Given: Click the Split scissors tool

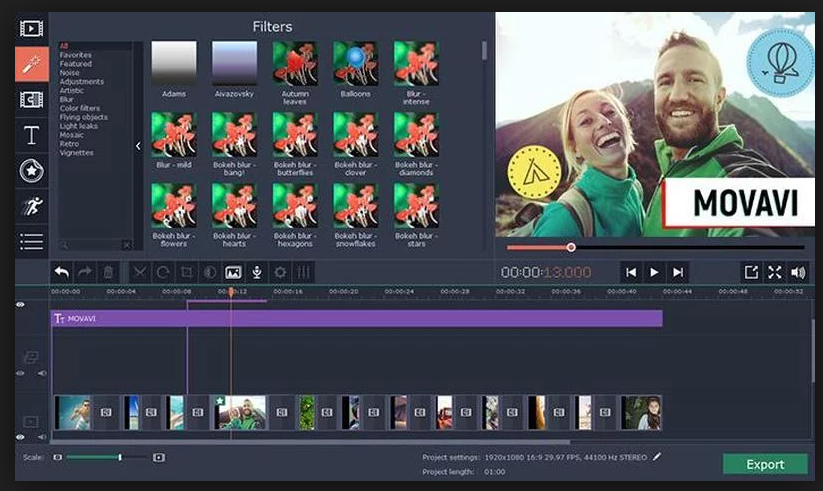Looking at the screenshot, I should pyautogui.click(x=140, y=272).
